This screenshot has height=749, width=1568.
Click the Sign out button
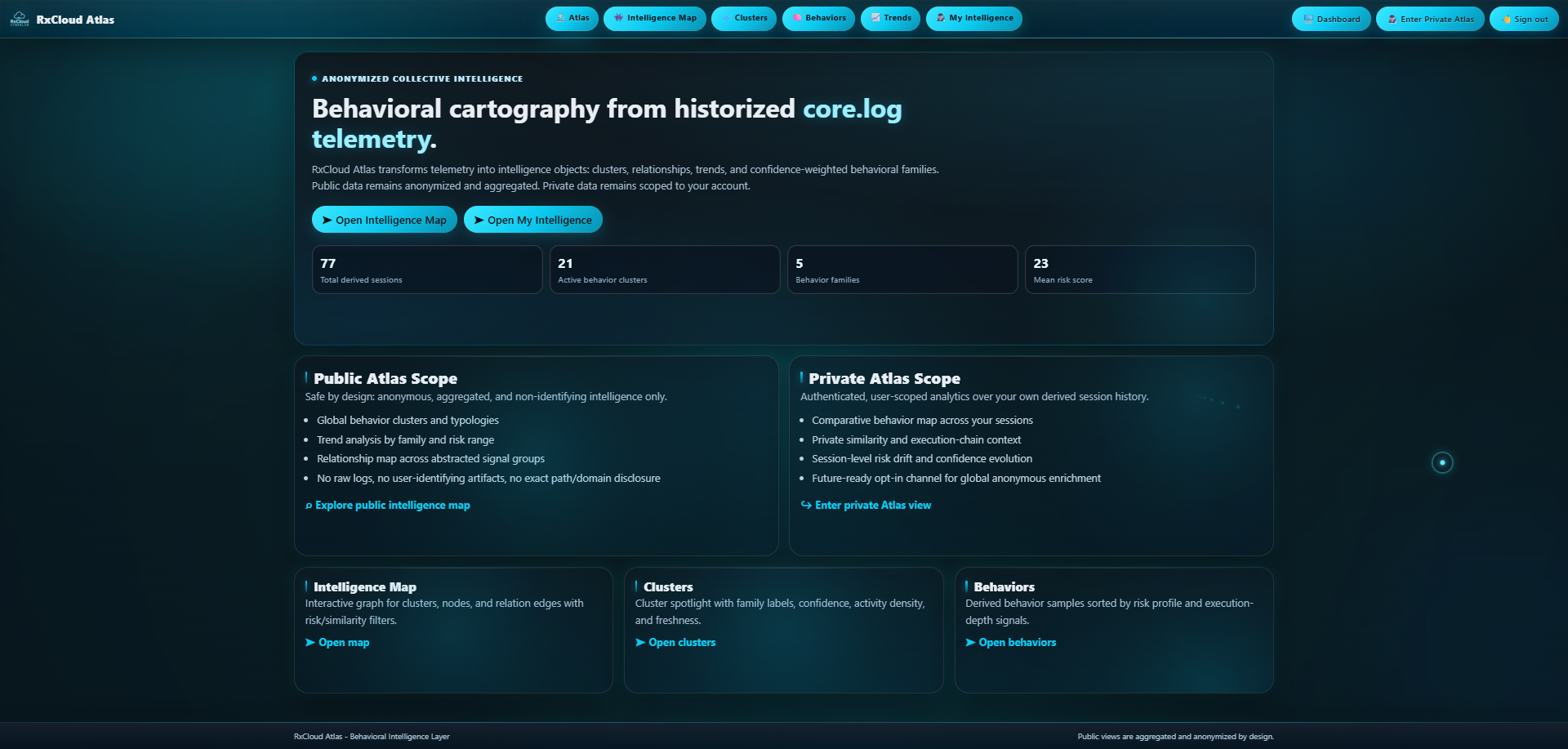point(1524,19)
